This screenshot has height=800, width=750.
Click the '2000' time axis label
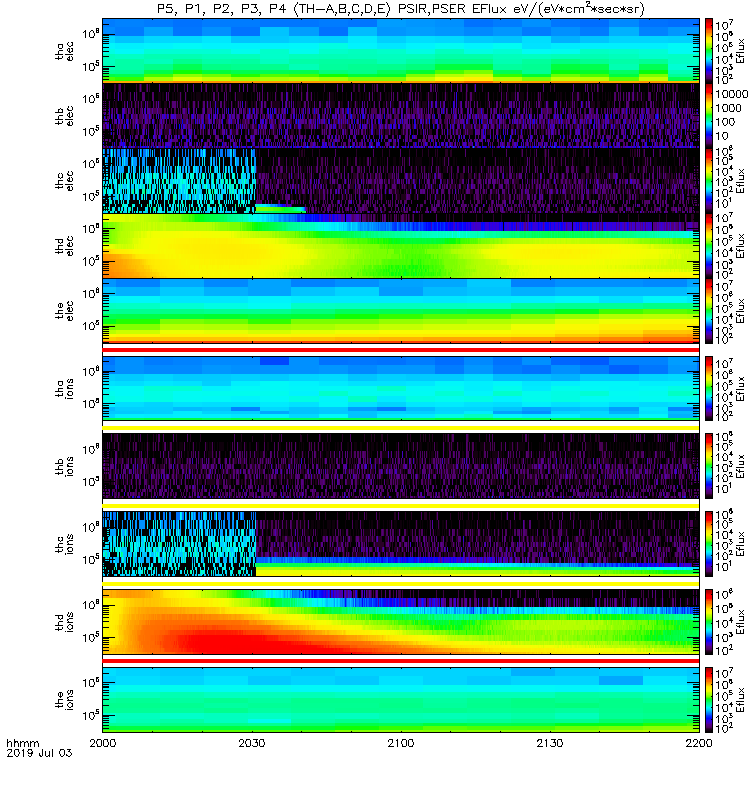(103, 743)
